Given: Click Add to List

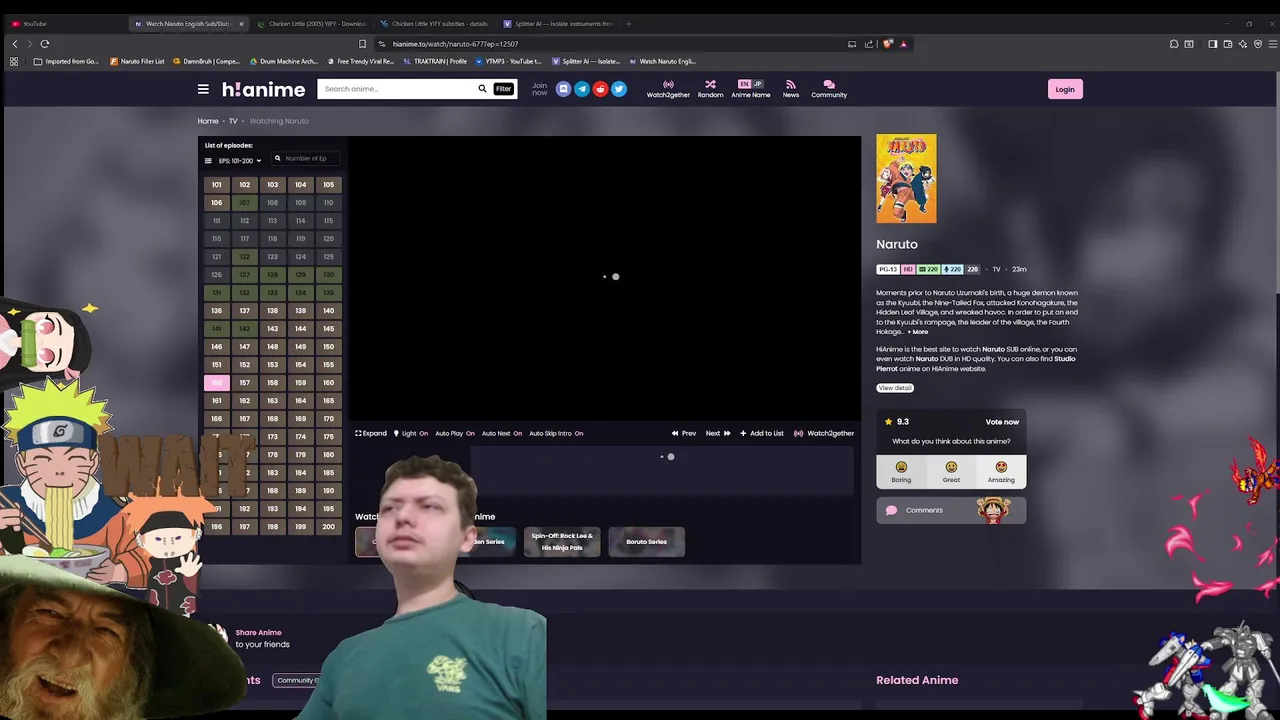Looking at the screenshot, I should [x=762, y=433].
